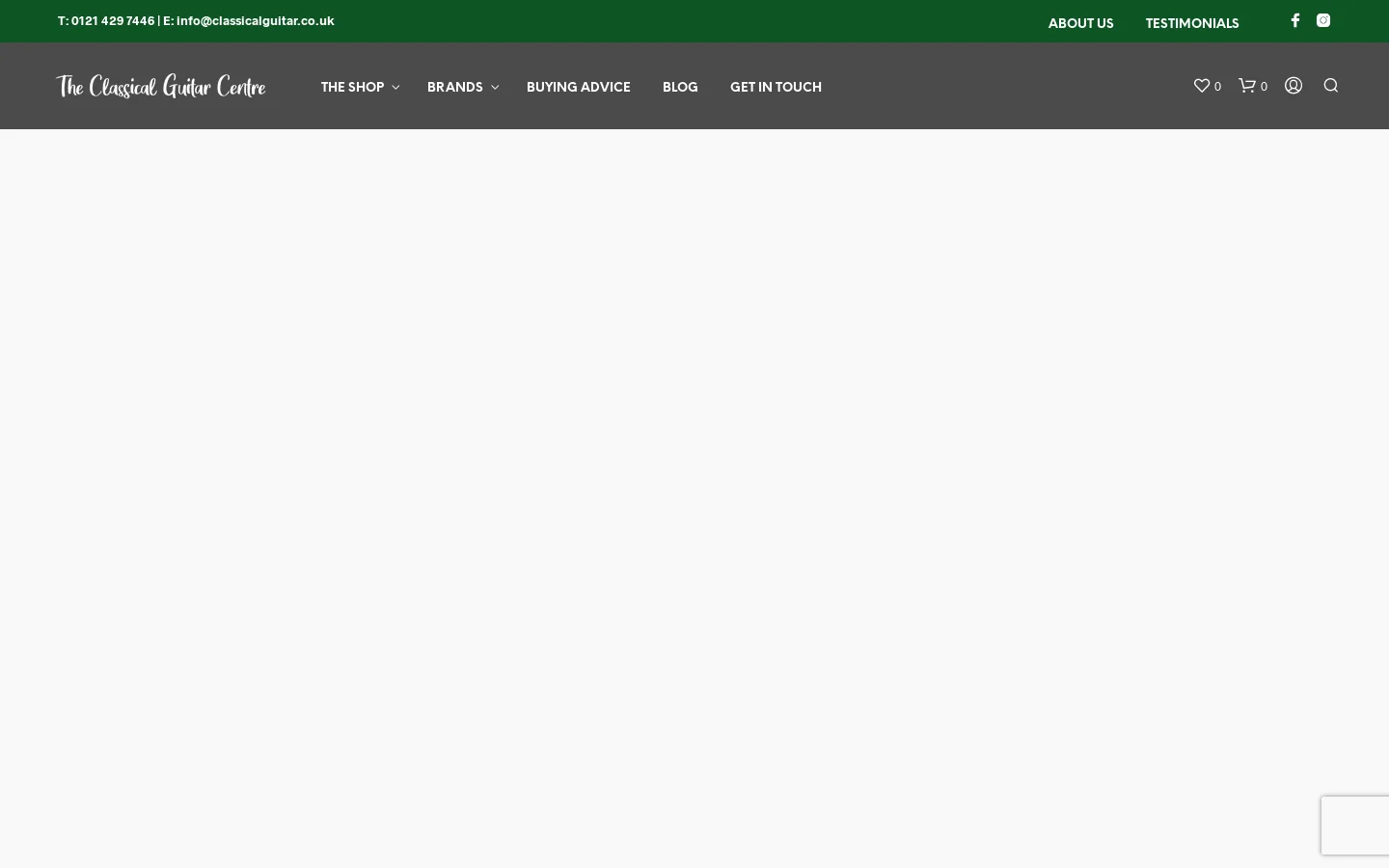Open the shopping cart icon
The image size is (1389, 868).
click(x=1247, y=86)
